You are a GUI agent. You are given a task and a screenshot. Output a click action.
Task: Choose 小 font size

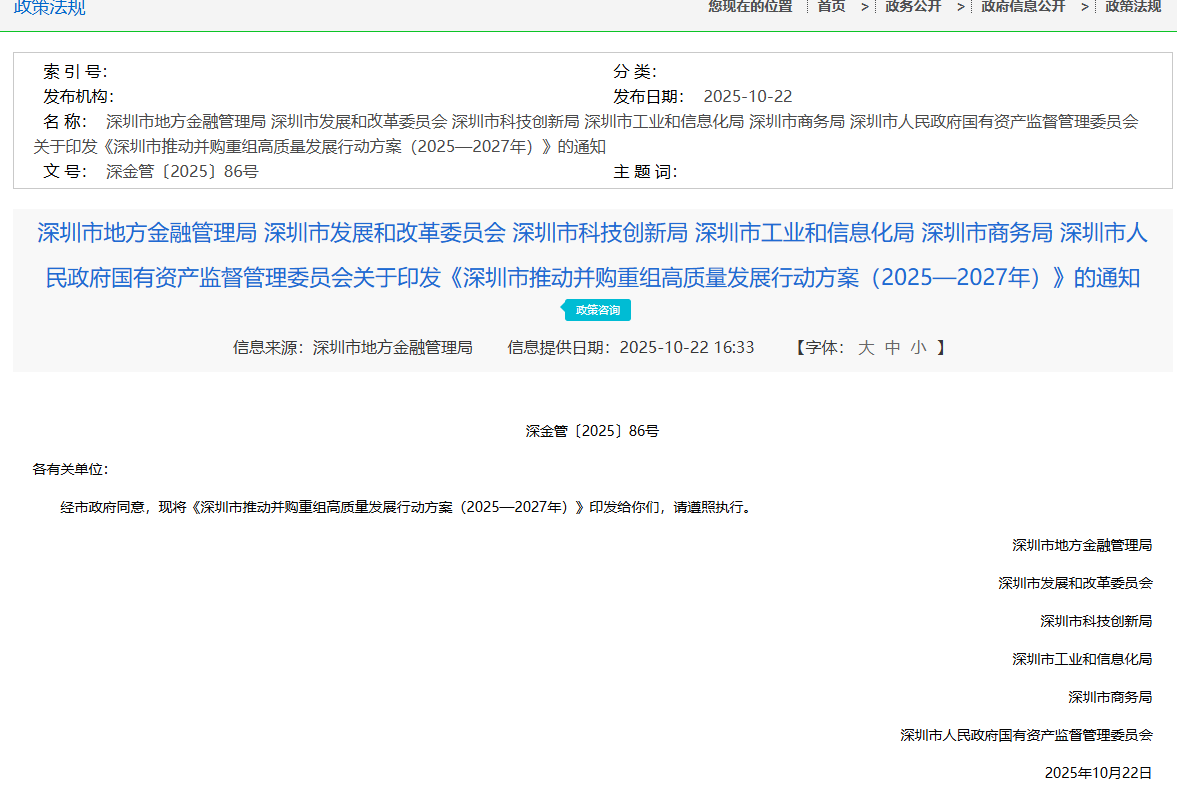click(918, 348)
